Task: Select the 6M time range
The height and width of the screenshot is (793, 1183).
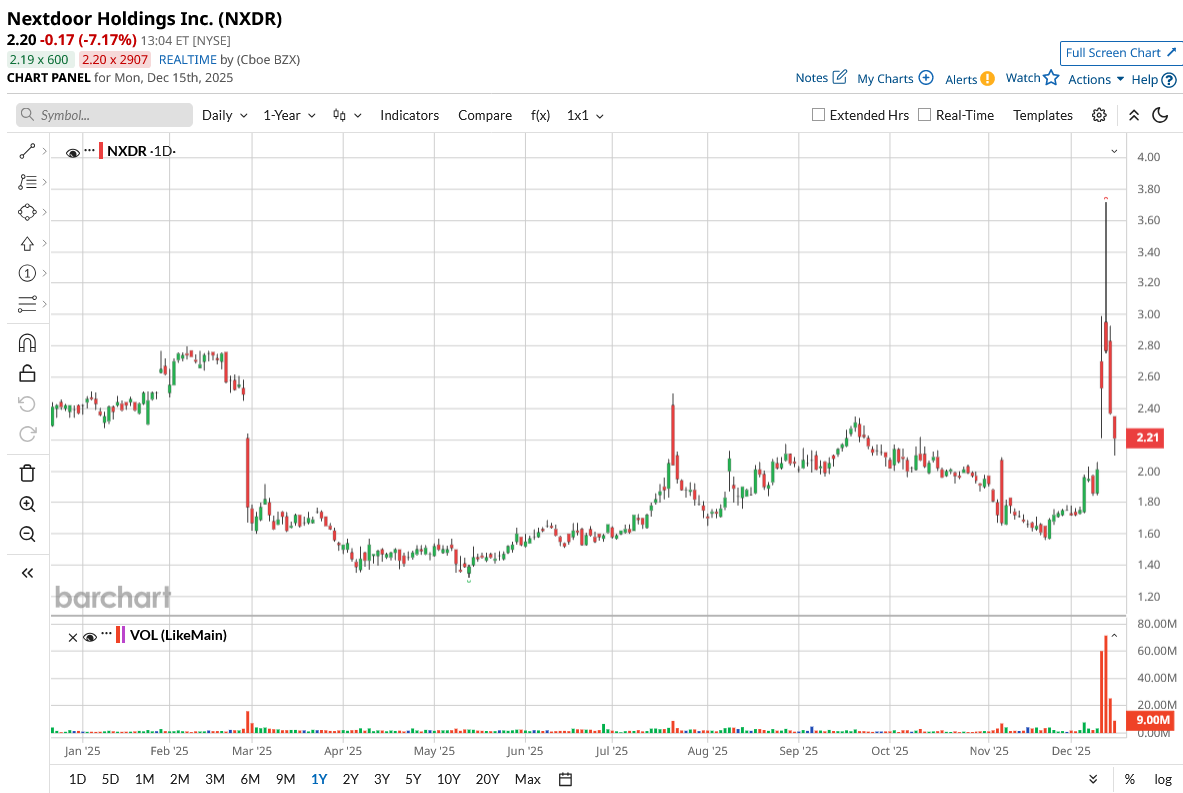Action: click(250, 779)
